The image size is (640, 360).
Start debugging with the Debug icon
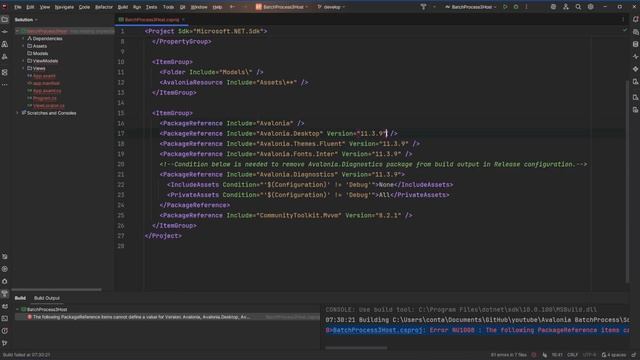point(516,7)
